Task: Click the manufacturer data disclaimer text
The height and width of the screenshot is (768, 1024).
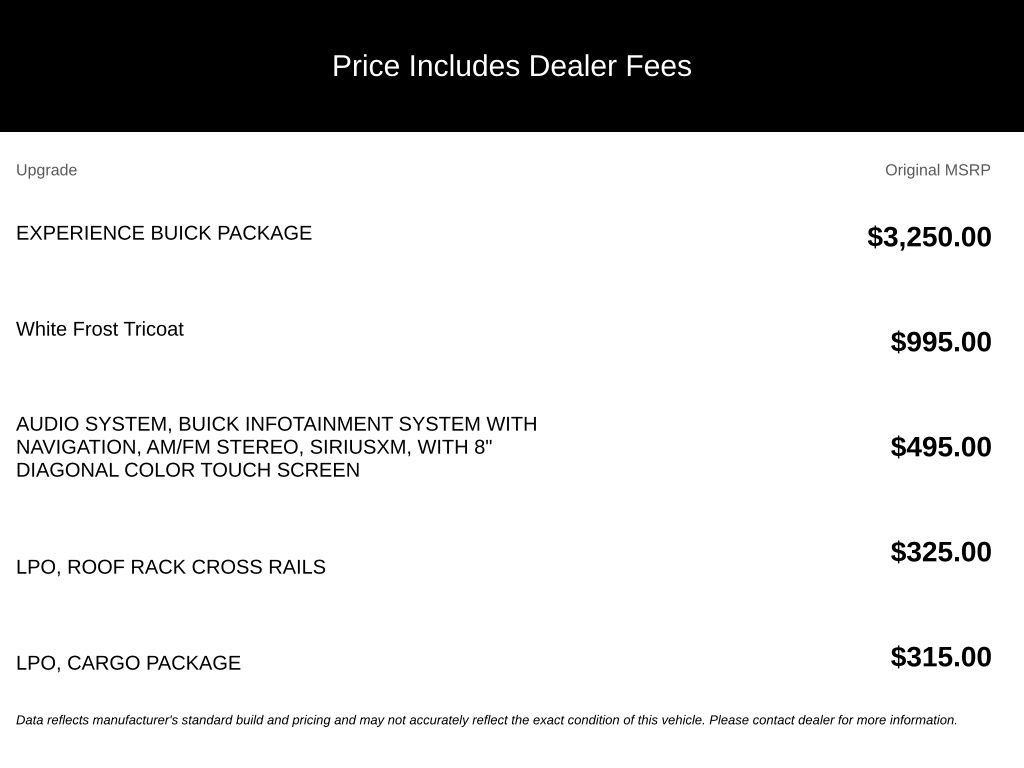Action: pyautogui.click(x=487, y=720)
